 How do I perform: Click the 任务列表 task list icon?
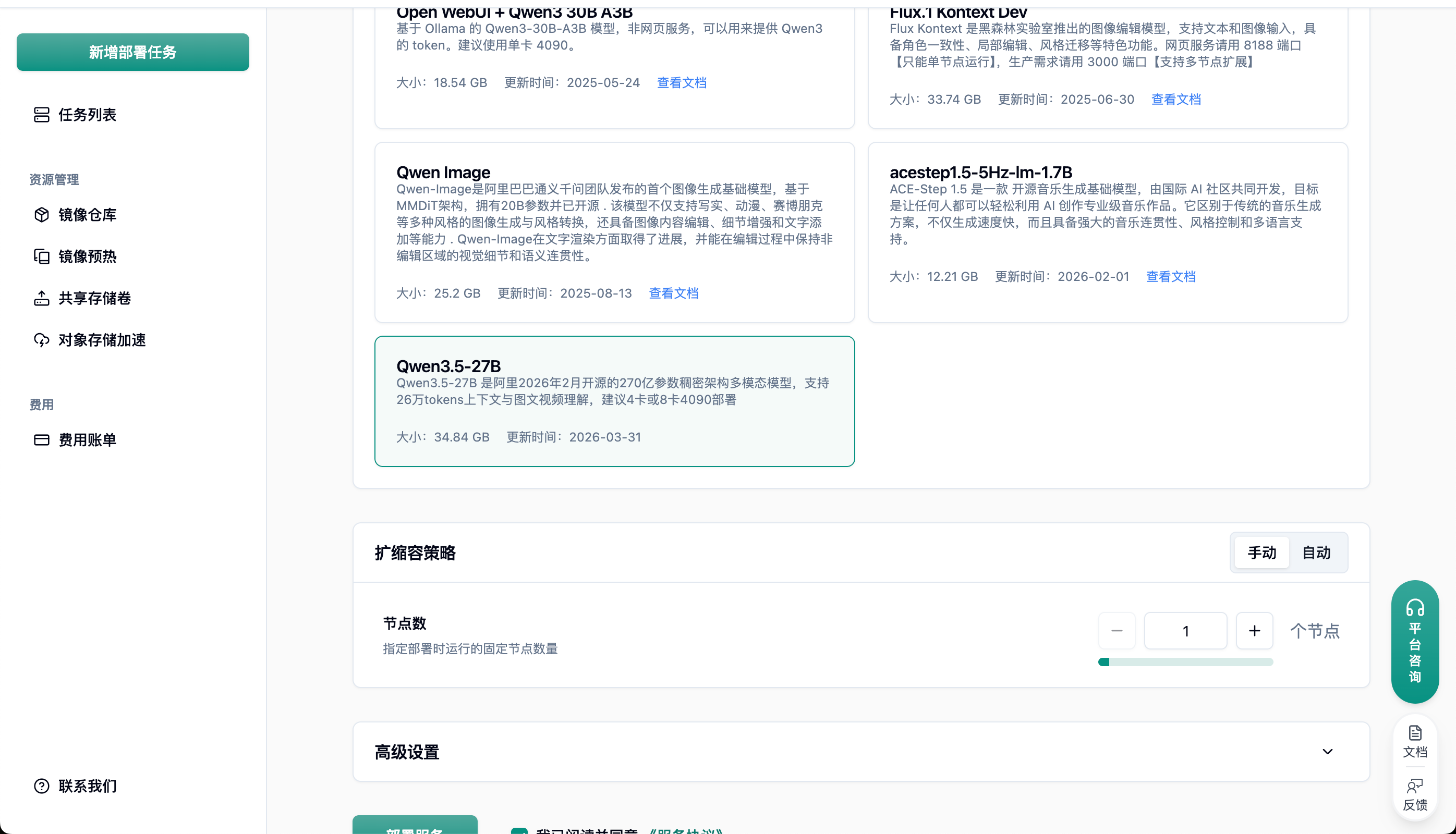point(41,115)
